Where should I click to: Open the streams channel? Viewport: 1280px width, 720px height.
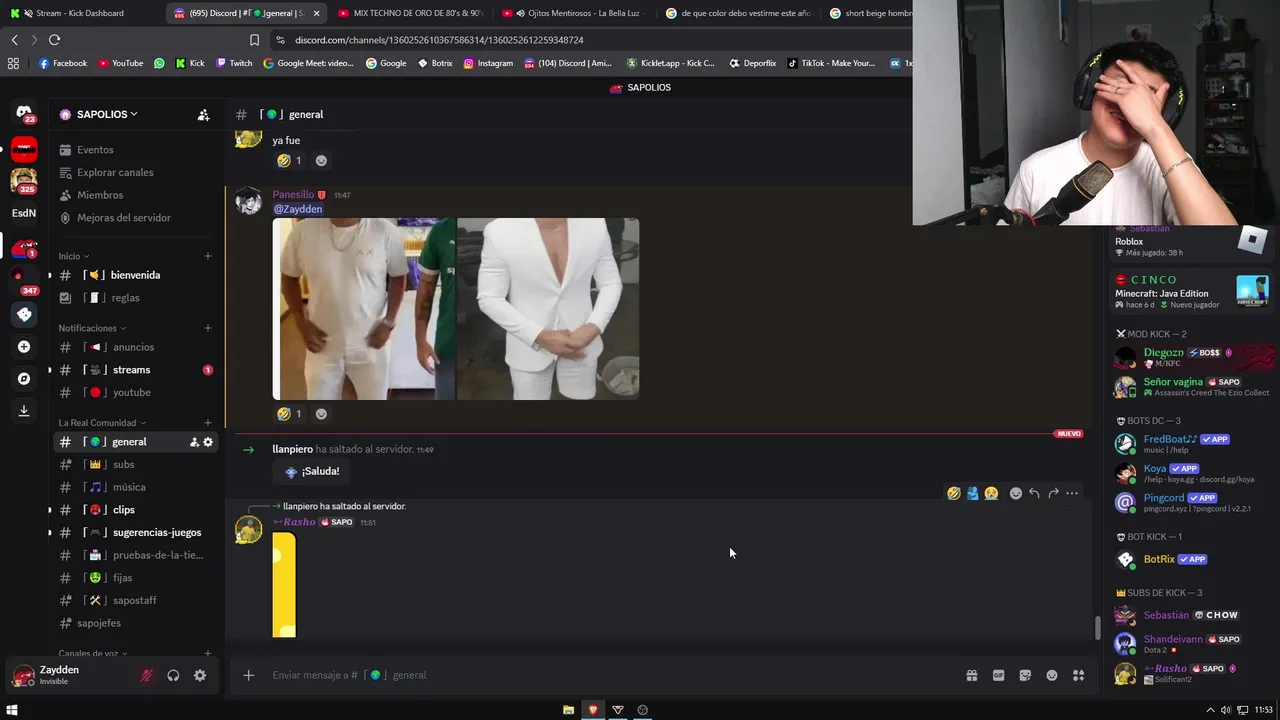(x=138, y=370)
